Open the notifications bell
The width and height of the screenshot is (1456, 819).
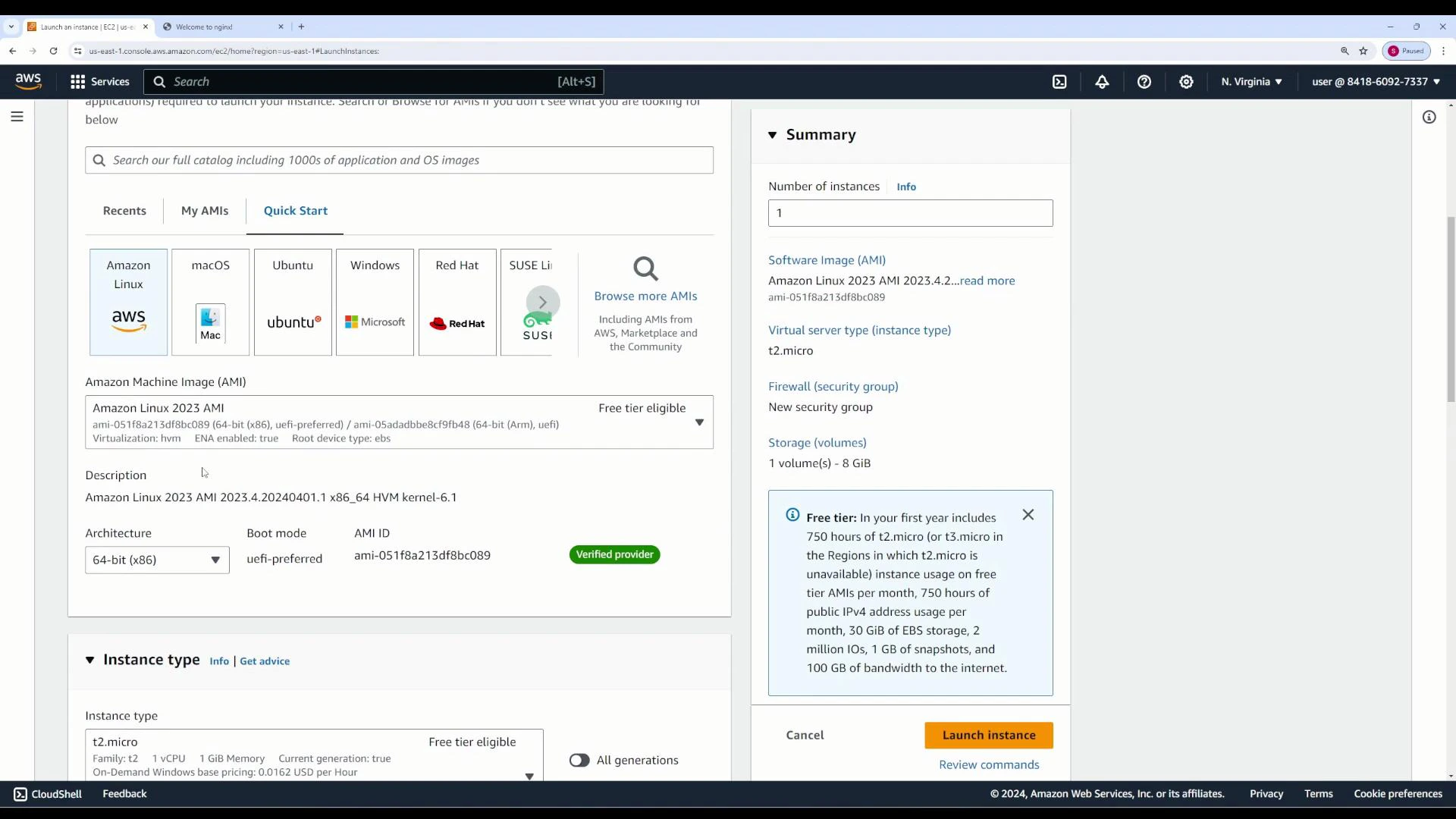click(x=1102, y=81)
